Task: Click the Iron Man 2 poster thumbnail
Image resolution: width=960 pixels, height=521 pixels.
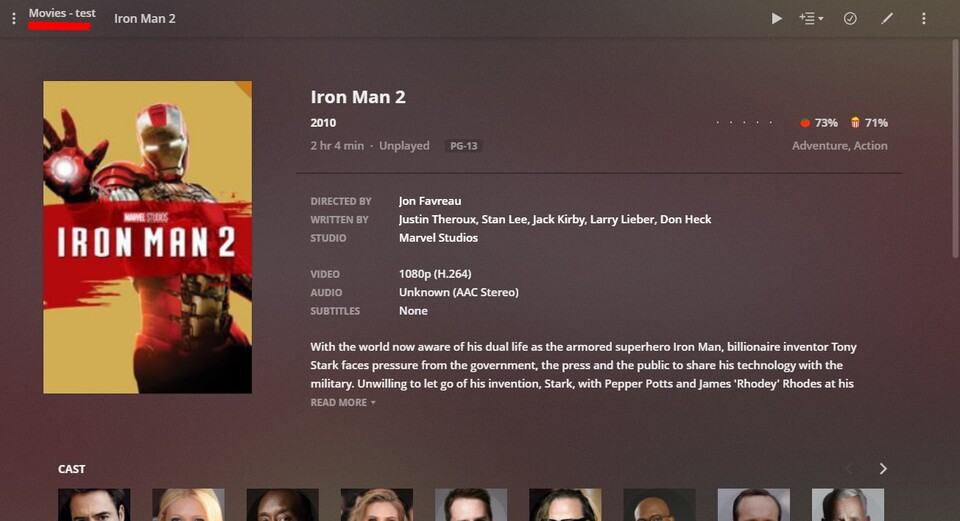Action: (x=147, y=237)
